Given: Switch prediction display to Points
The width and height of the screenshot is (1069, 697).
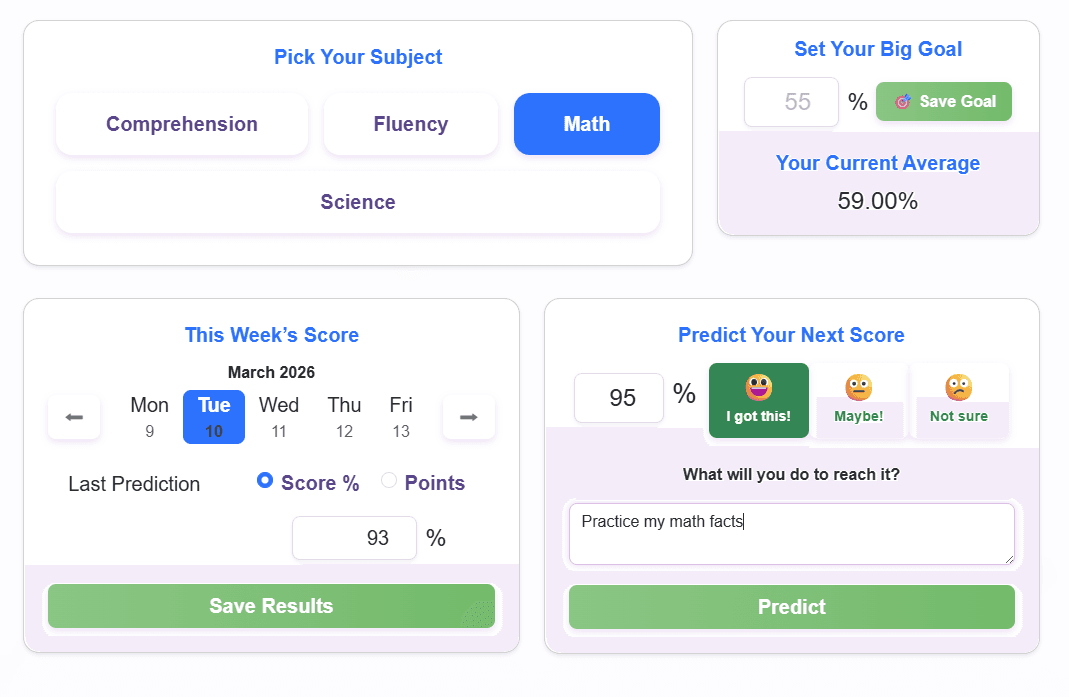Looking at the screenshot, I should pyautogui.click(x=389, y=481).
